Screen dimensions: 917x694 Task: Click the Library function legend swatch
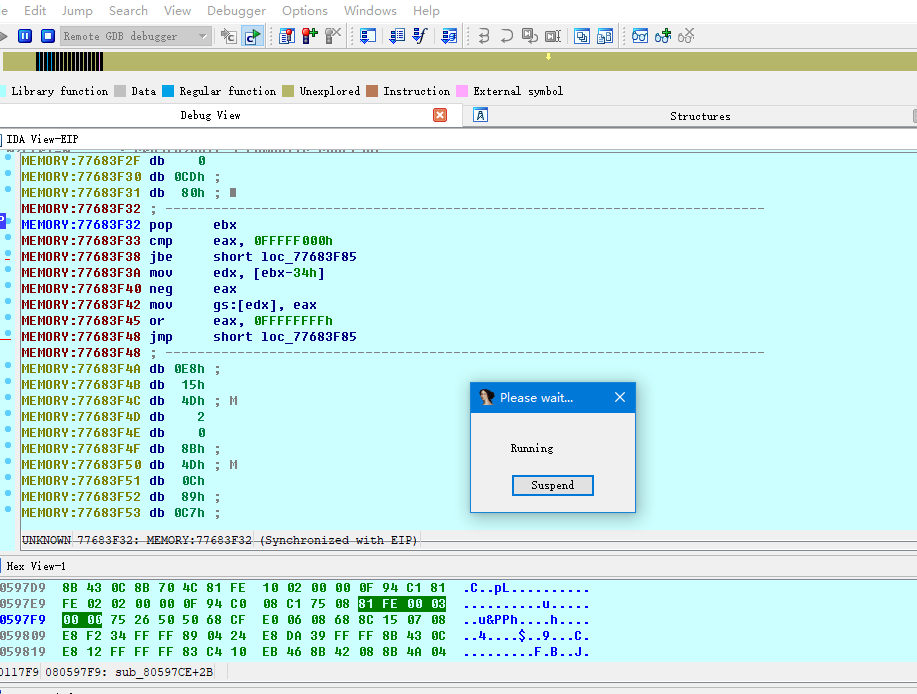click(x=3, y=91)
